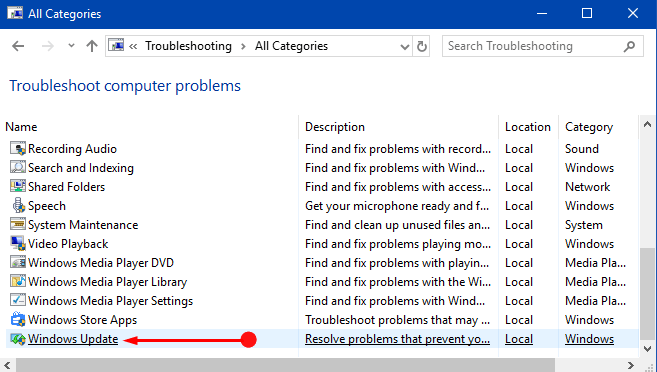Viewport: 657px width, 372px height.
Task: Go up one level with up arrow
Action: [x=92, y=46]
